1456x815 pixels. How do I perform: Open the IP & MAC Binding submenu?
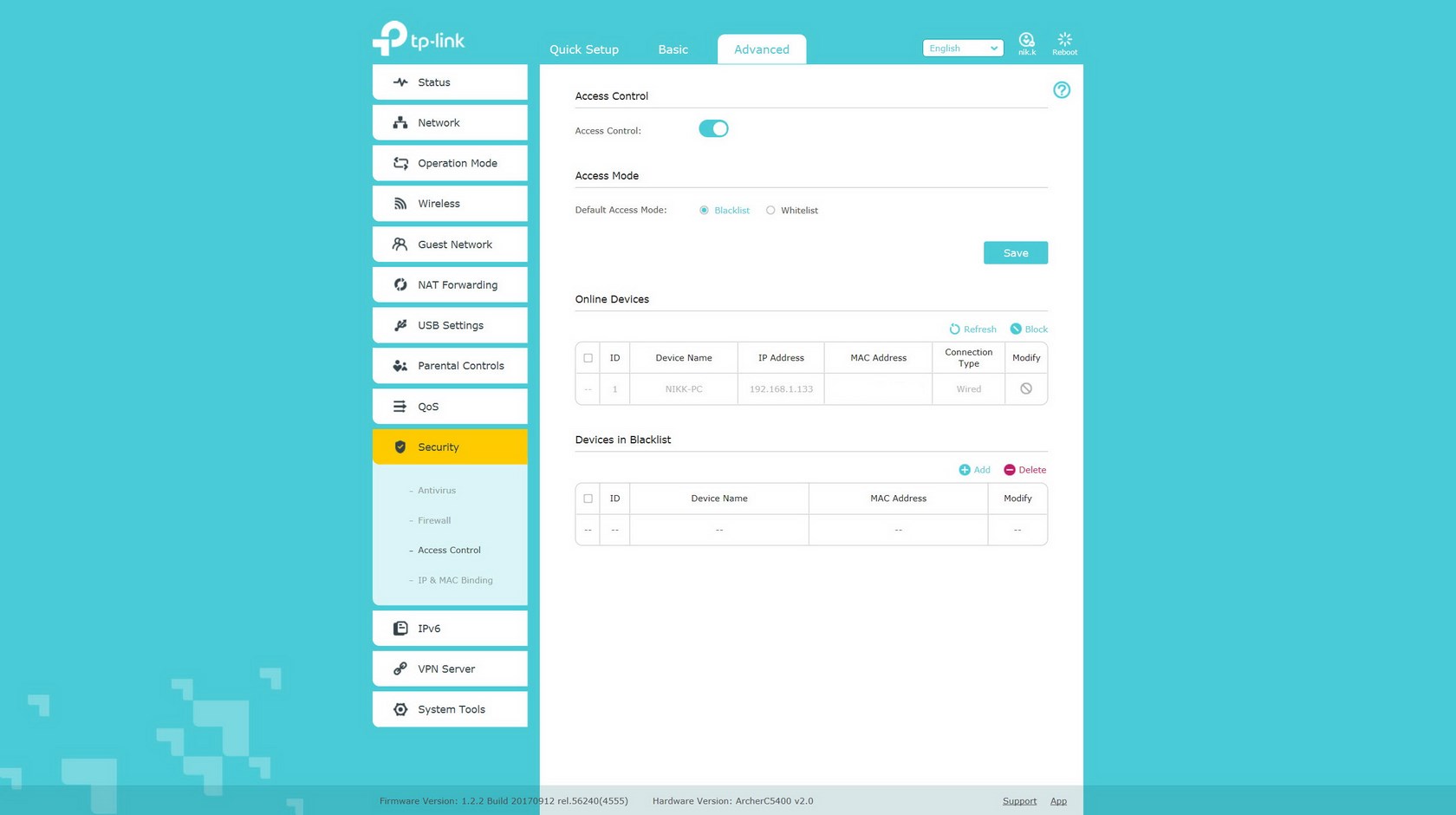pyautogui.click(x=455, y=581)
